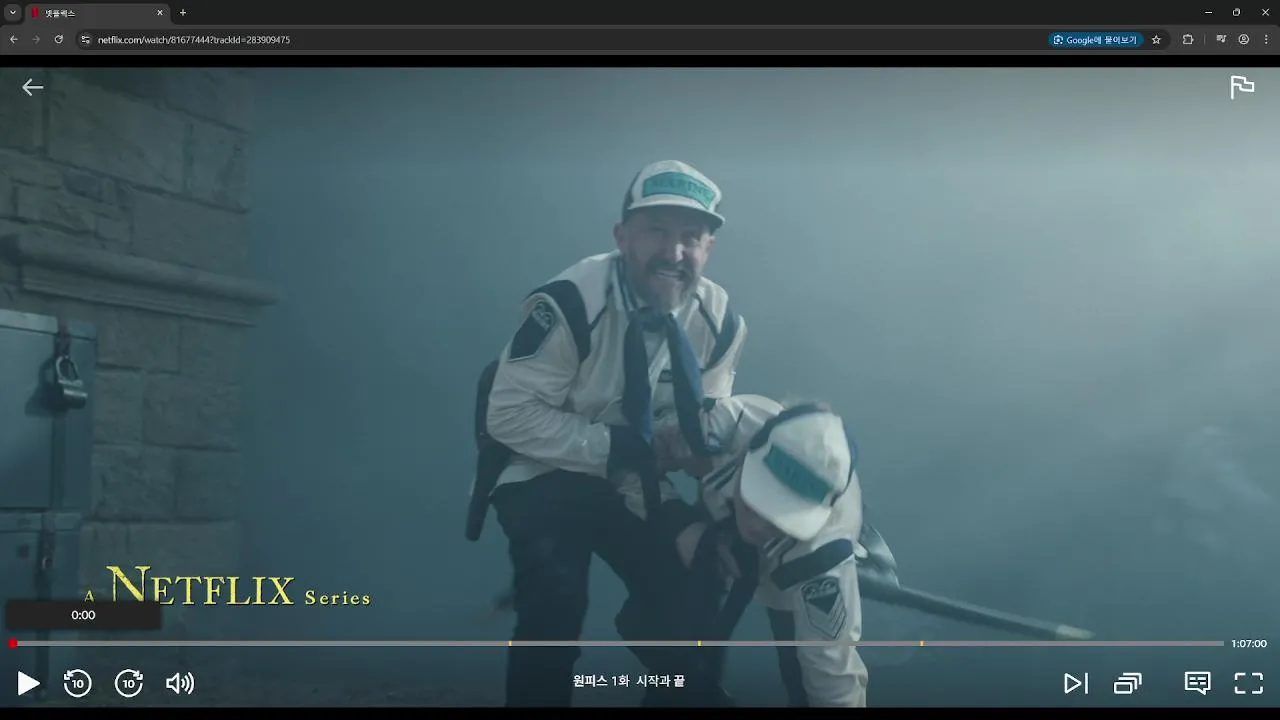This screenshot has width=1280, height=720.
Task: Go back in browser history
Action: (14, 40)
